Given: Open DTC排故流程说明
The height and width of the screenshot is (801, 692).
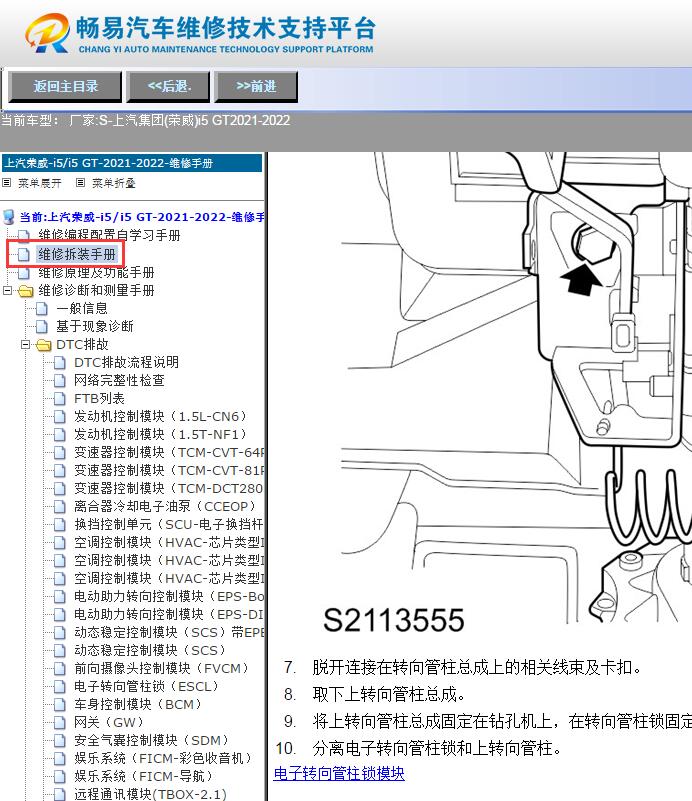Looking at the screenshot, I should 126,362.
